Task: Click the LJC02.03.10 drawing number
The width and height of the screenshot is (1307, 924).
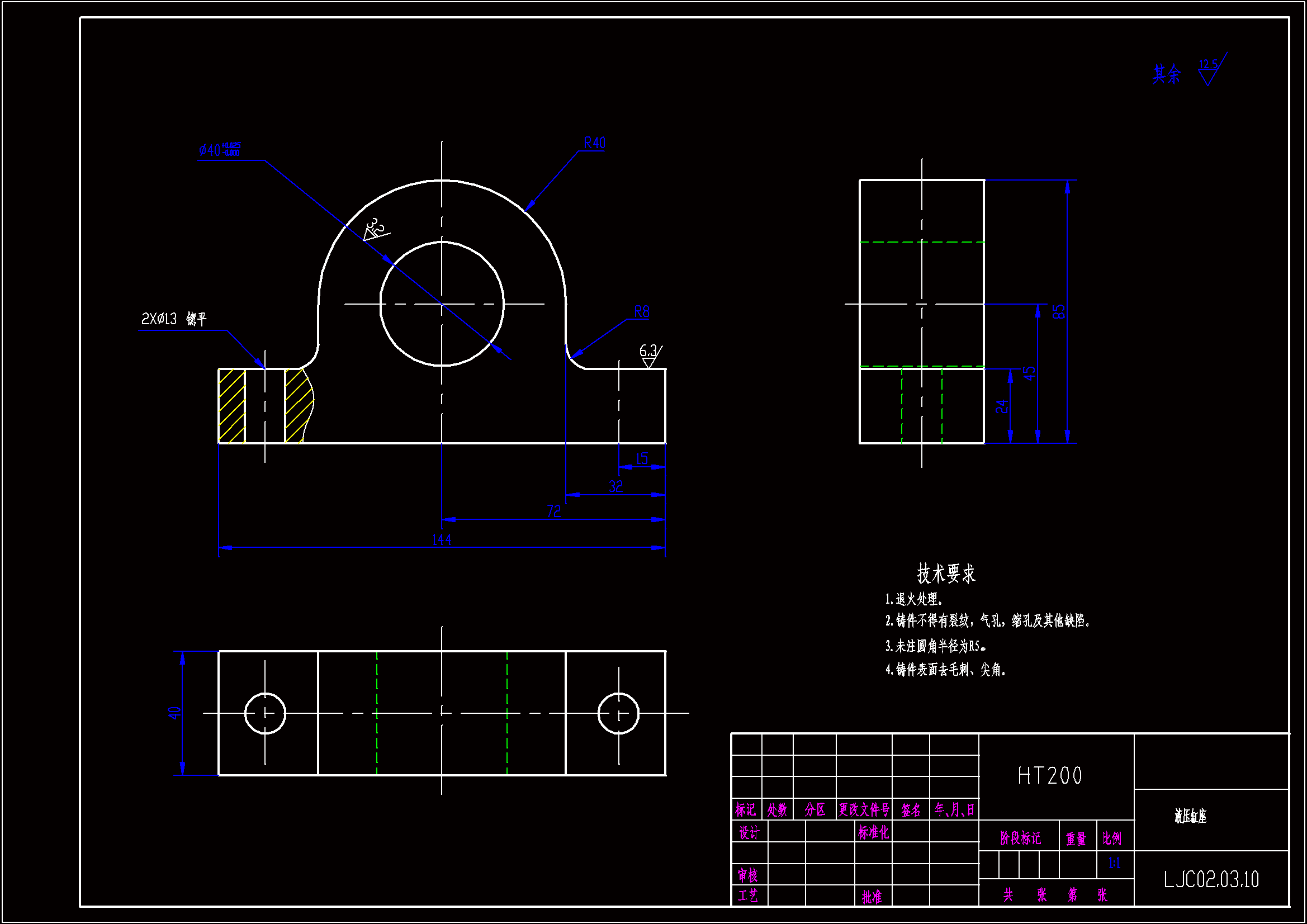Action: tap(1211, 880)
